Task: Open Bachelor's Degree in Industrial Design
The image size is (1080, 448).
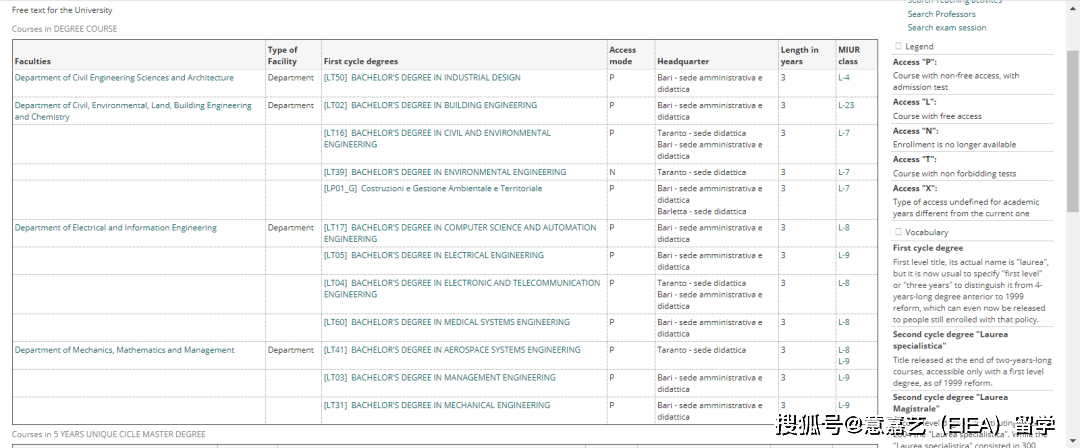Action: point(435,77)
